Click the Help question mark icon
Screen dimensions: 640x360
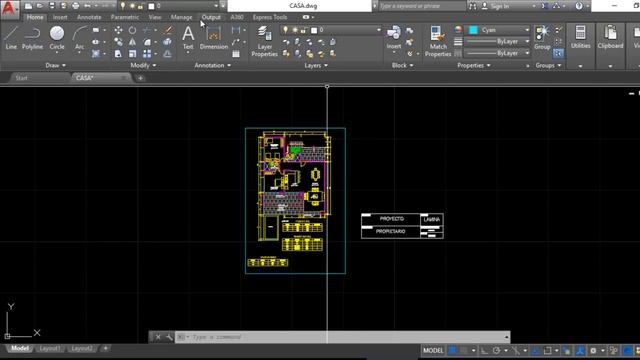pos(579,6)
